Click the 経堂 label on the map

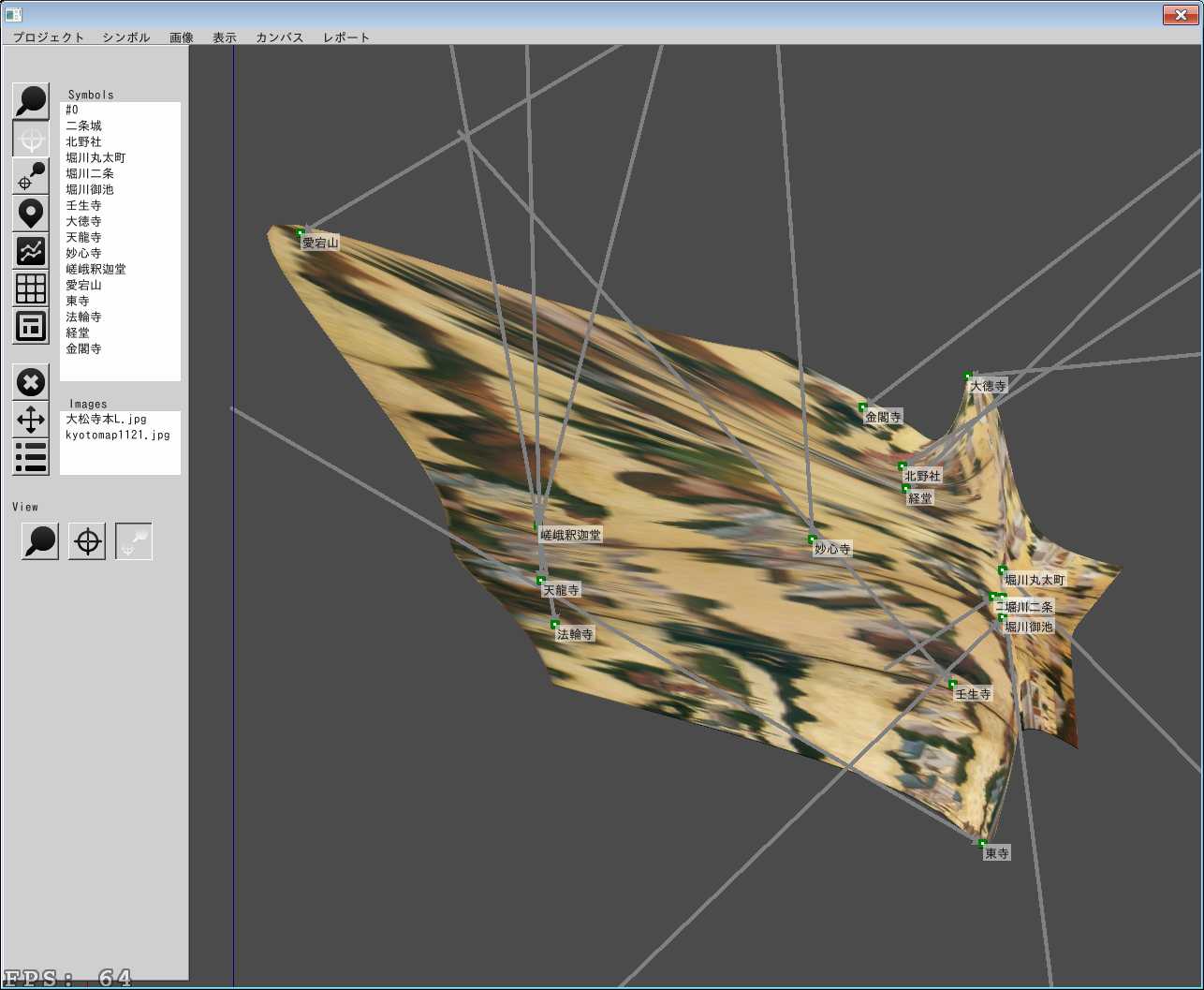[920, 498]
